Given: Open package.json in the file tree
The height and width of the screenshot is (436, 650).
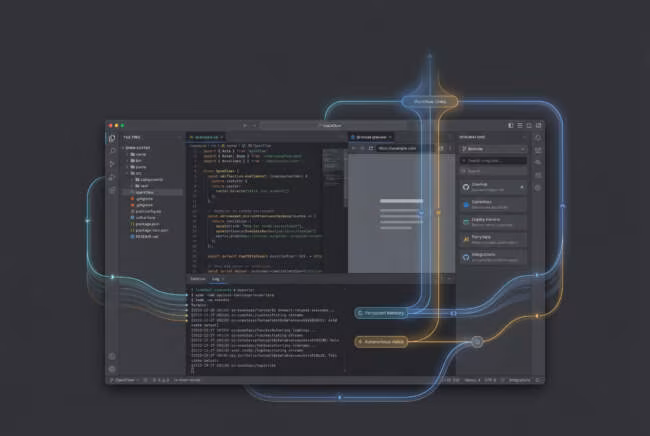Looking at the screenshot, I should tap(144, 224).
